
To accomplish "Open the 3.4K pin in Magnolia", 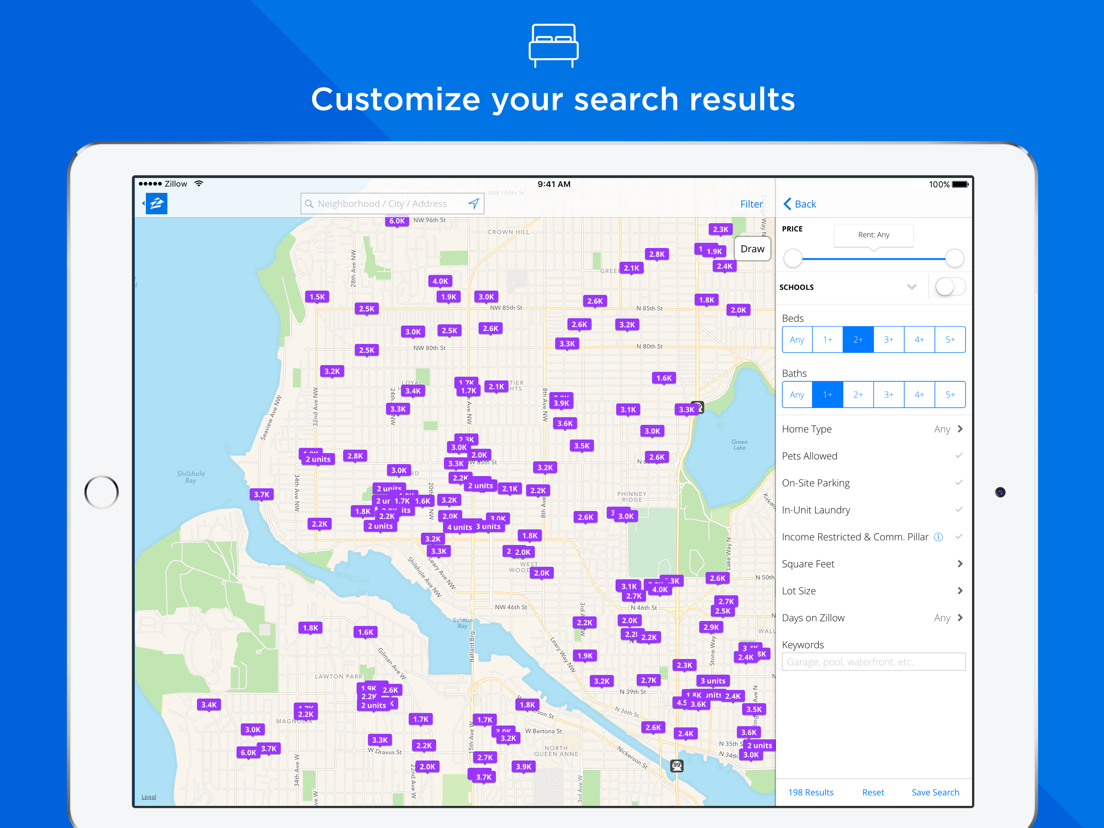I will (x=209, y=704).
